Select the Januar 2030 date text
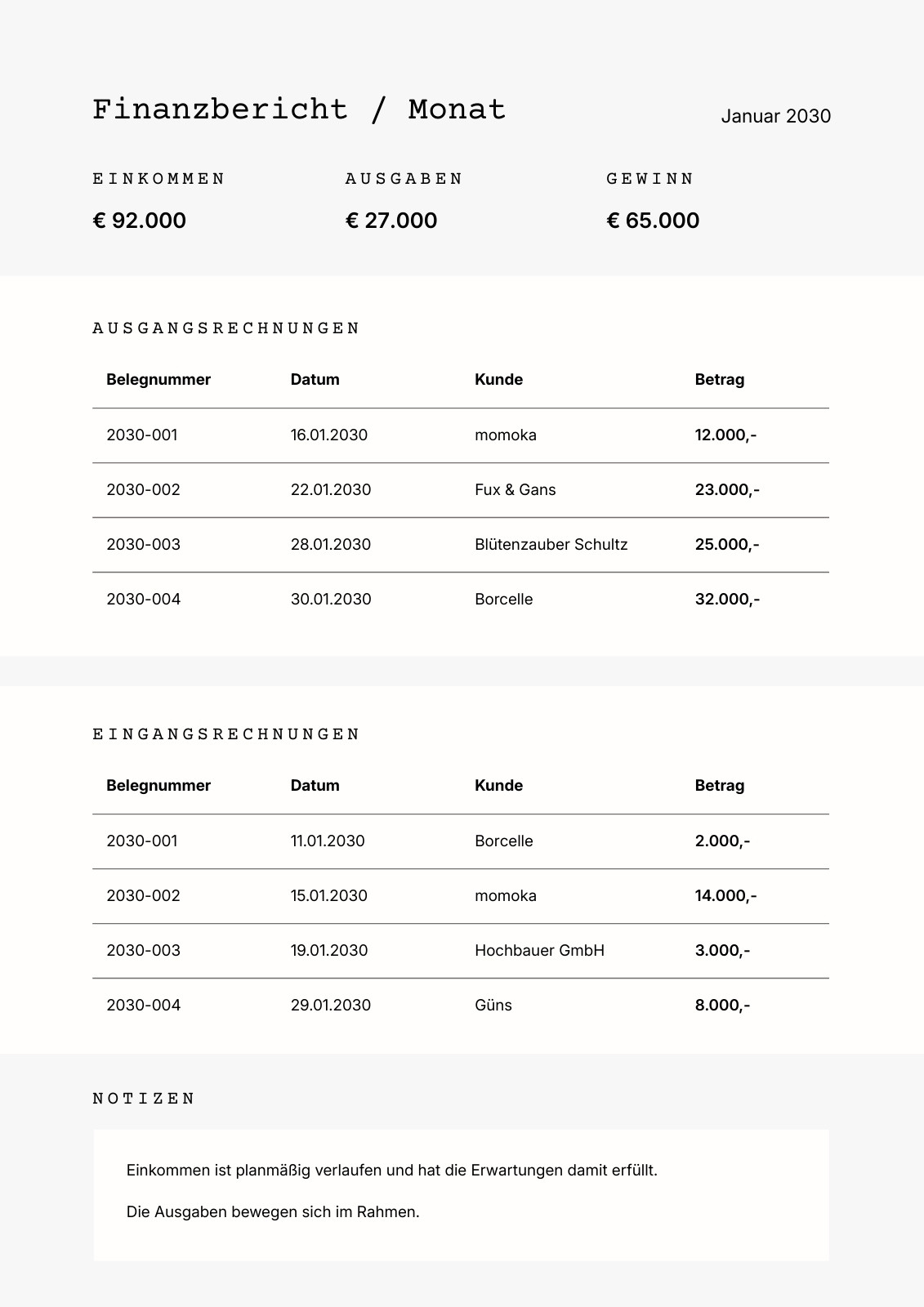Screen dimensions: 924x1307 coord(775,116)
